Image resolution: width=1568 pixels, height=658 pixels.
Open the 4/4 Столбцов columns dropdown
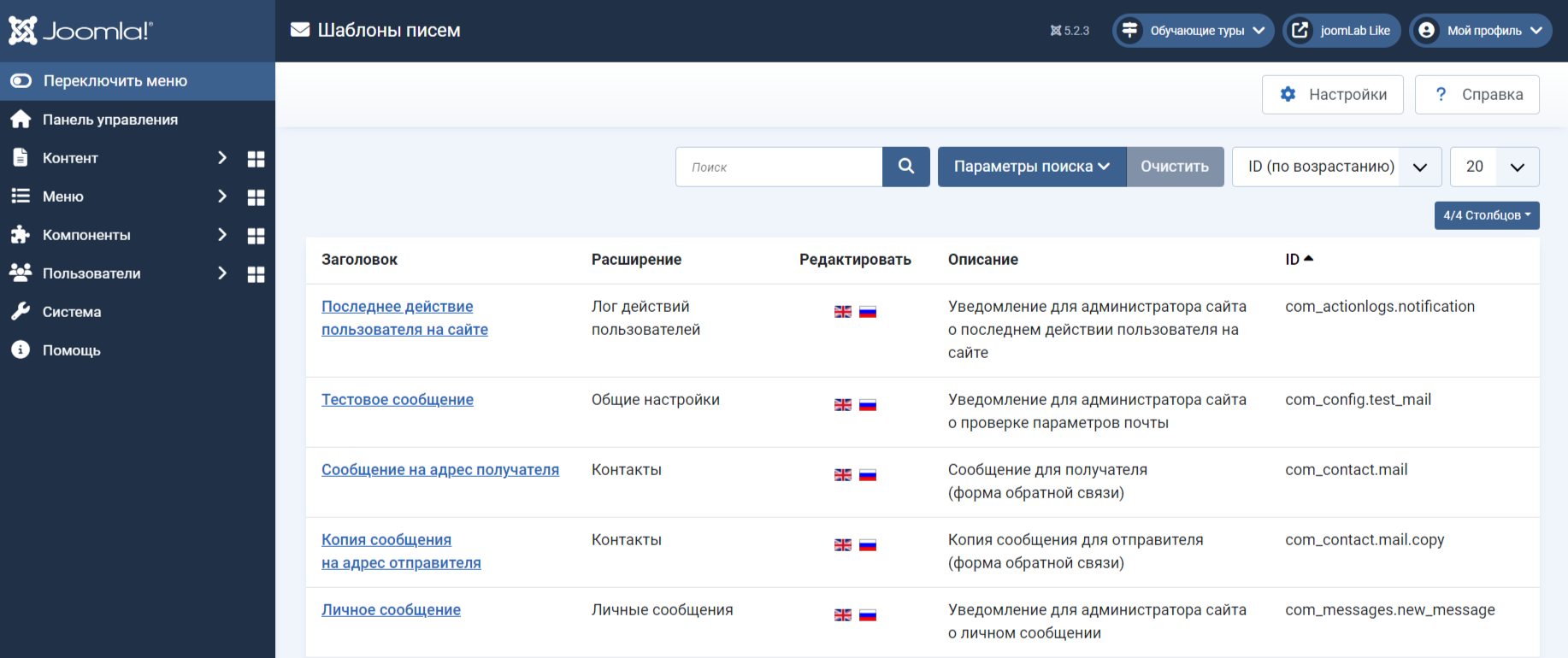tap(1487, 215)
